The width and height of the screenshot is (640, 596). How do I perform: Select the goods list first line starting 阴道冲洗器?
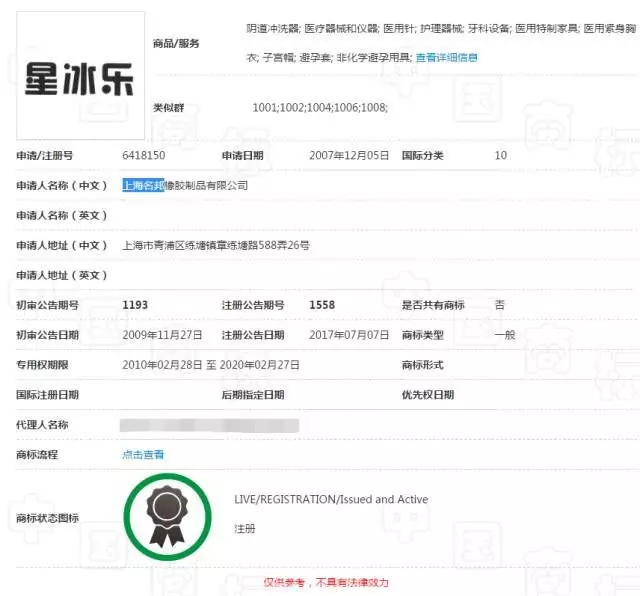pyautogui.click(x=441, y=28)
